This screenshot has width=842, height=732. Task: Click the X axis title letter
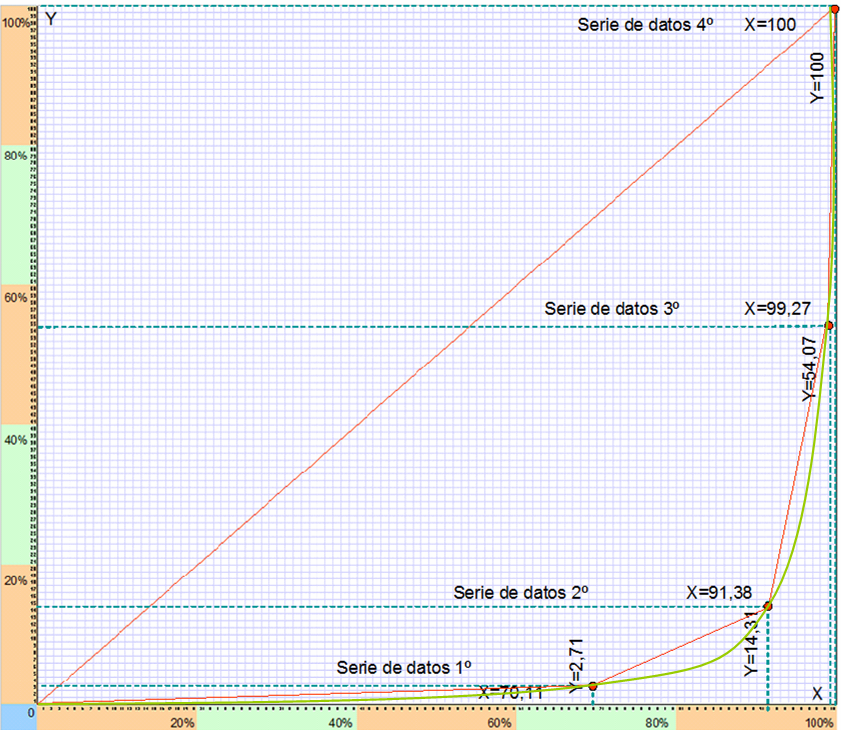(x=817, y=694)
